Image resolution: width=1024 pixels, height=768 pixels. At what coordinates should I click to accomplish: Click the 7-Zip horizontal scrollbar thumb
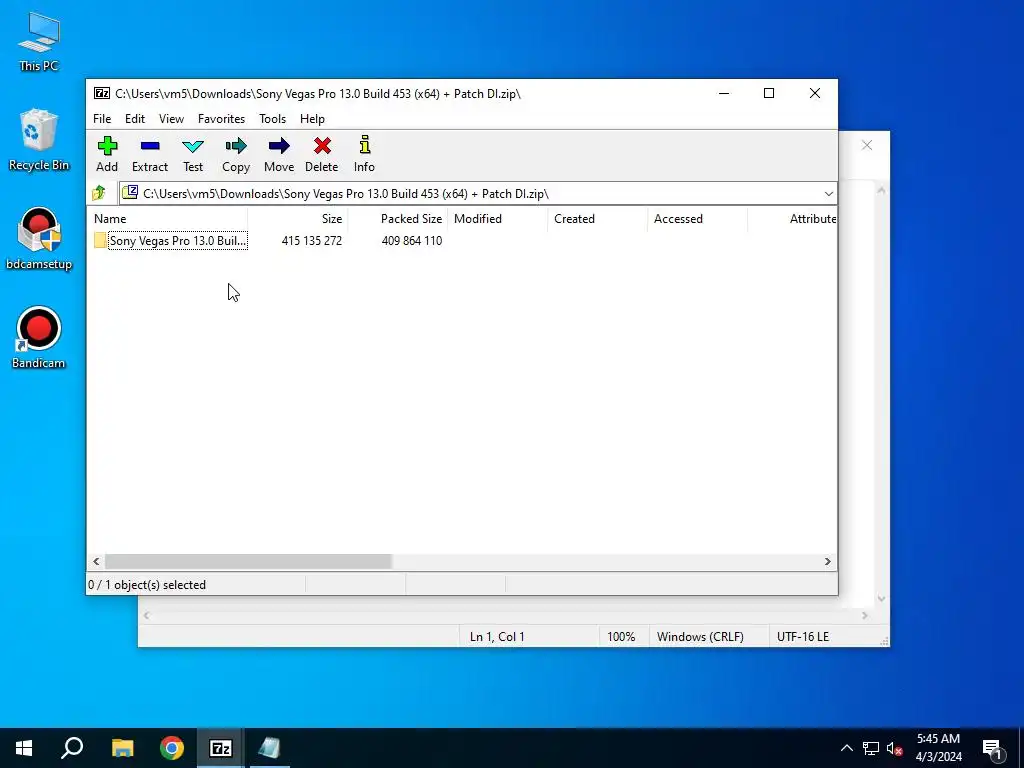click(x=248, y=562)
